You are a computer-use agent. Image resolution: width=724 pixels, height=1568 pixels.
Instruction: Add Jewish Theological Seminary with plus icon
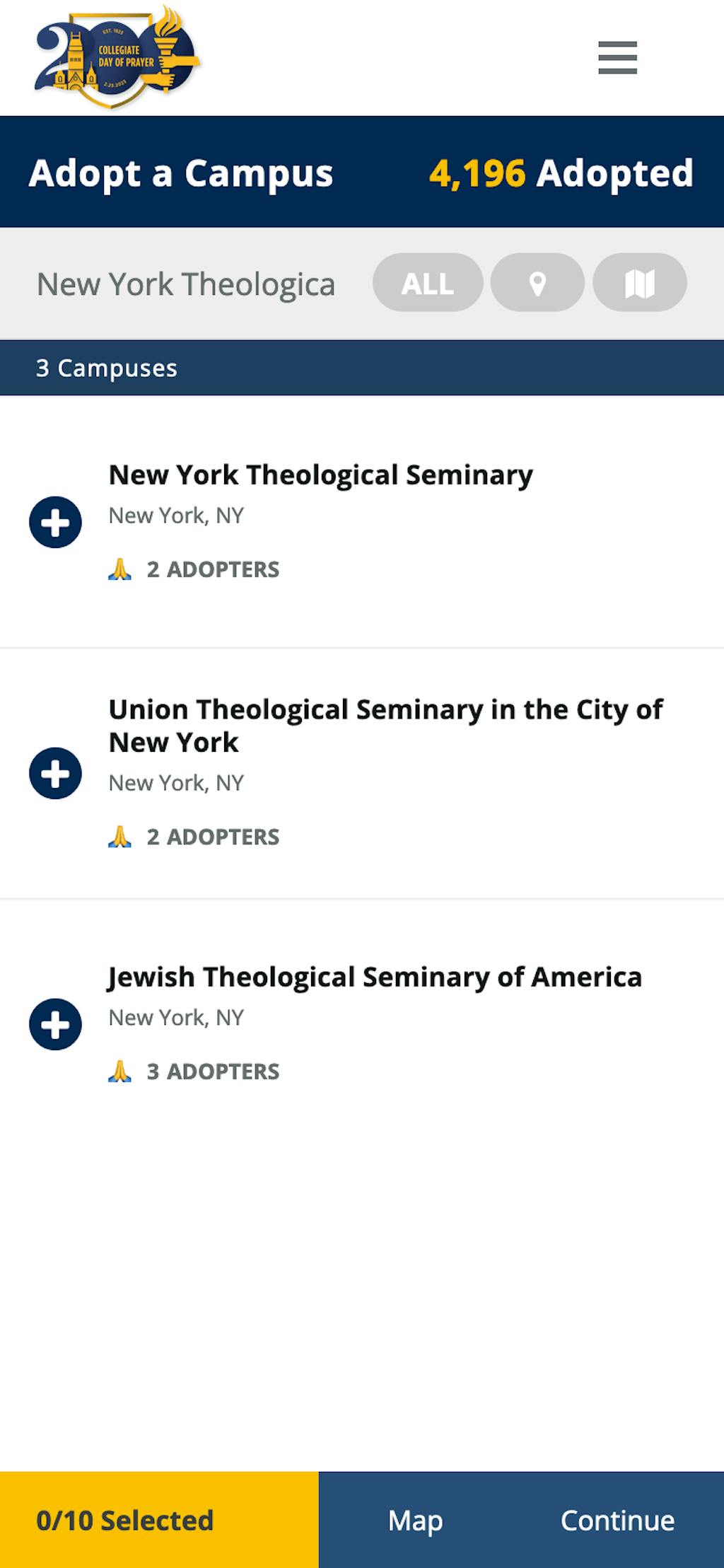coord(55,1024)
